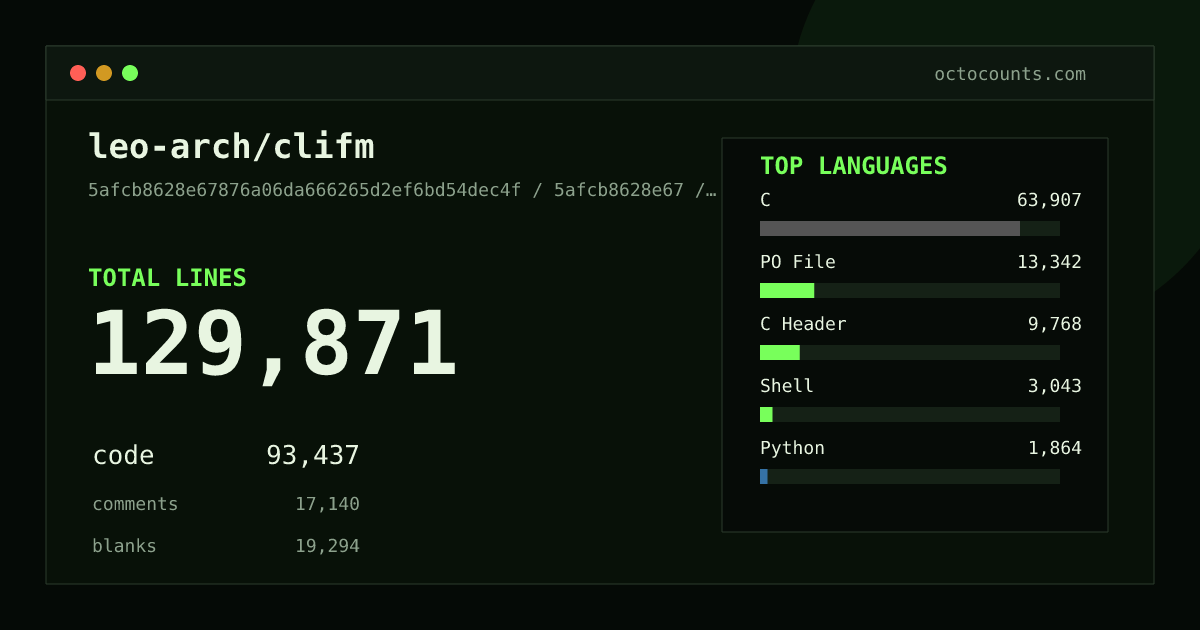Click the C language label
Viewport: 1200px width, 630px height.
click(765, 200)
